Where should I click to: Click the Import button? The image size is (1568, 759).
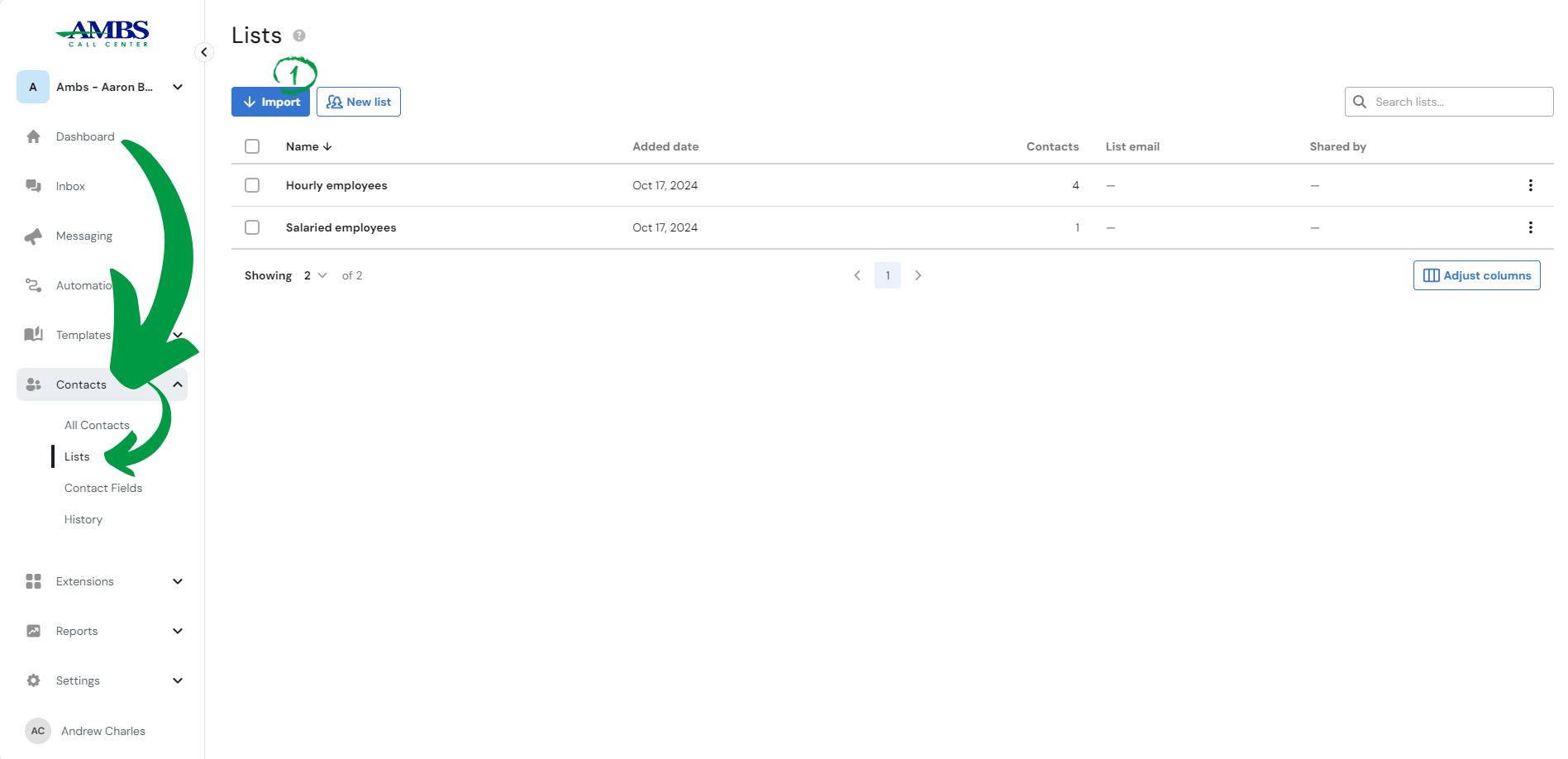tap(270, 102)
